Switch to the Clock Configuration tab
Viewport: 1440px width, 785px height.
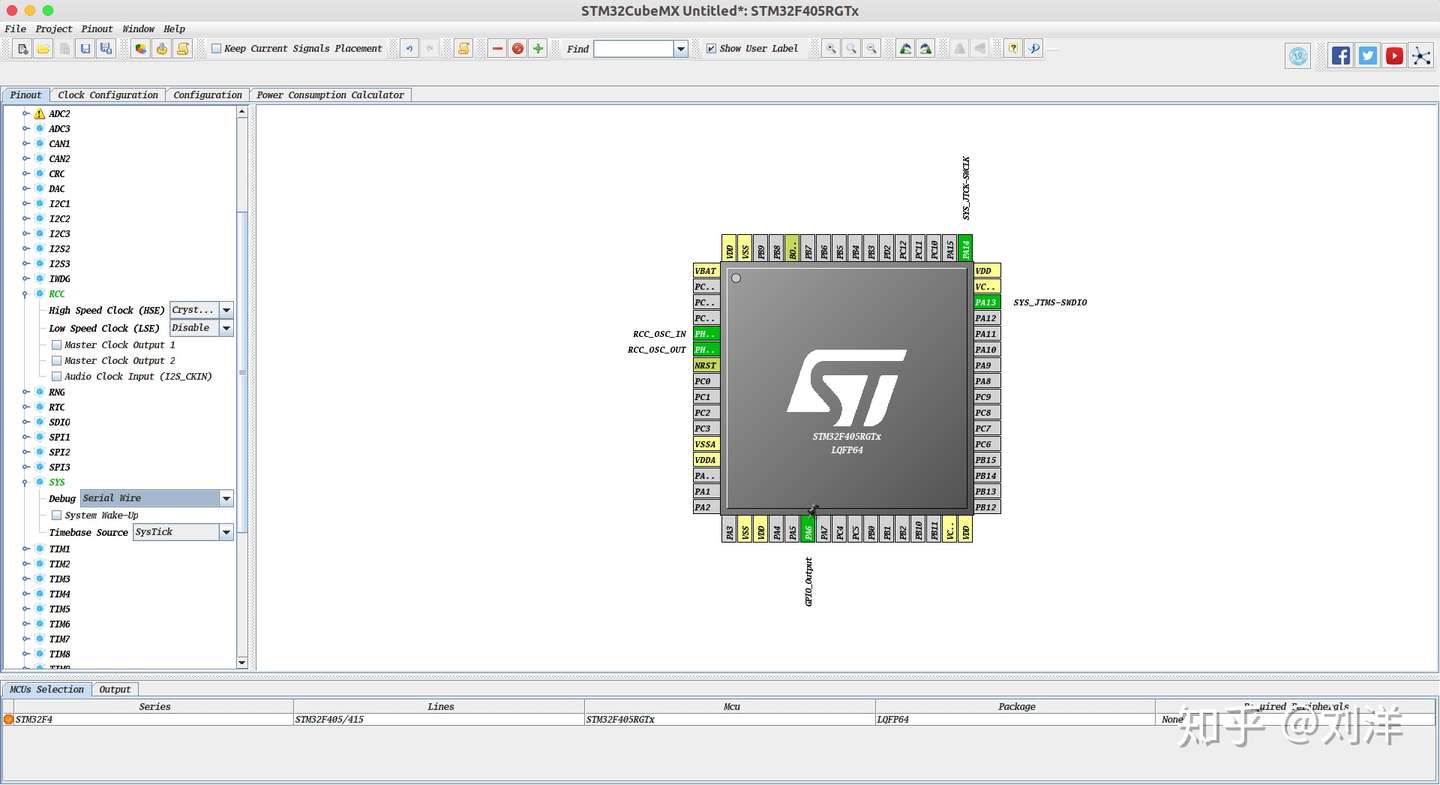[108, 95]
